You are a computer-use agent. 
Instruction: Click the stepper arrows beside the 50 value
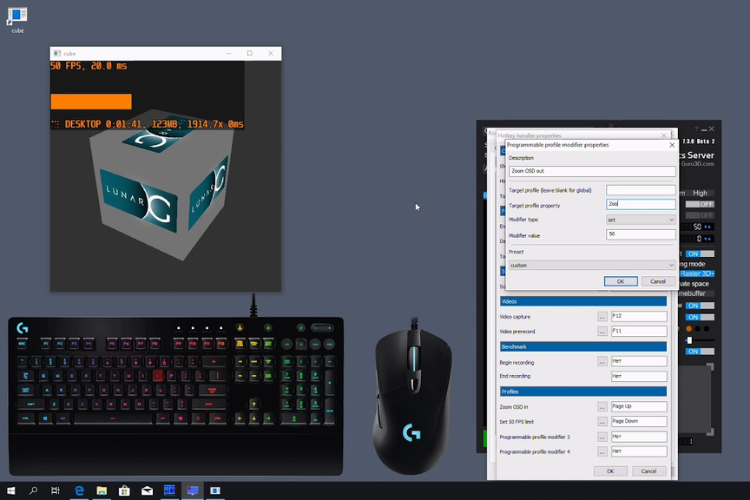click(708, 227)
